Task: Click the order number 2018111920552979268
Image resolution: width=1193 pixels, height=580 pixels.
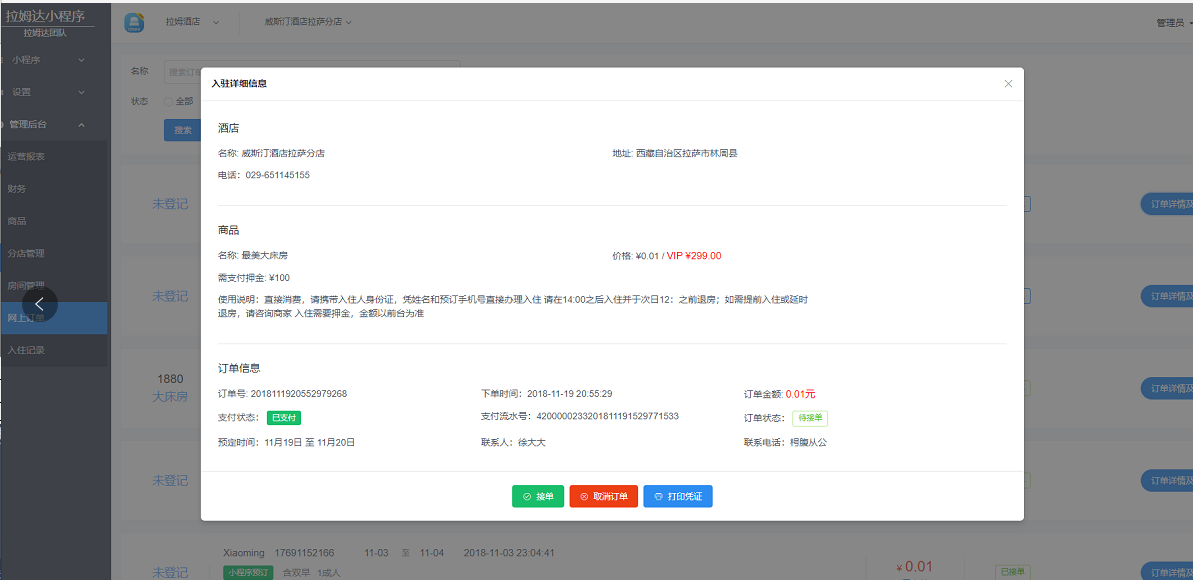Action: [x=299, y=394]
